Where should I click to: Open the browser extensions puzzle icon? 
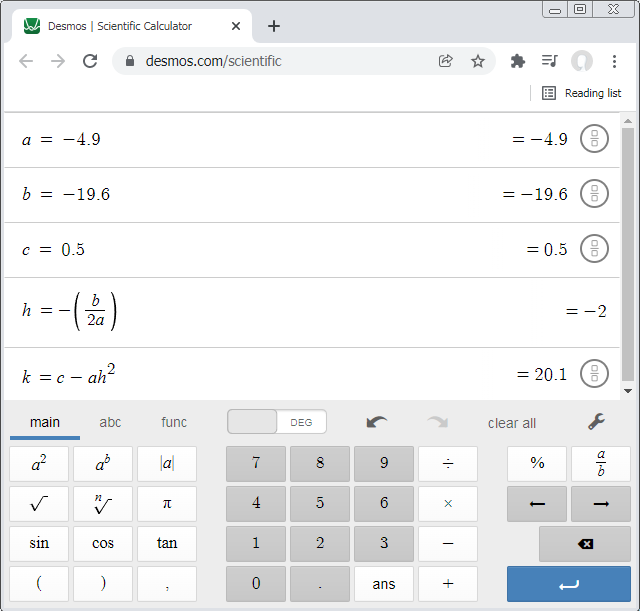click(x=518, y=61)
